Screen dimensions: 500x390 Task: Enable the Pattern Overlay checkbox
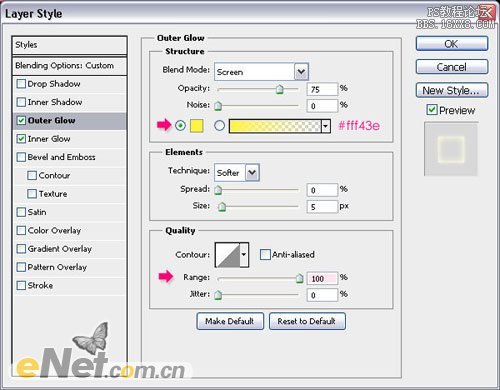point(21,267)
